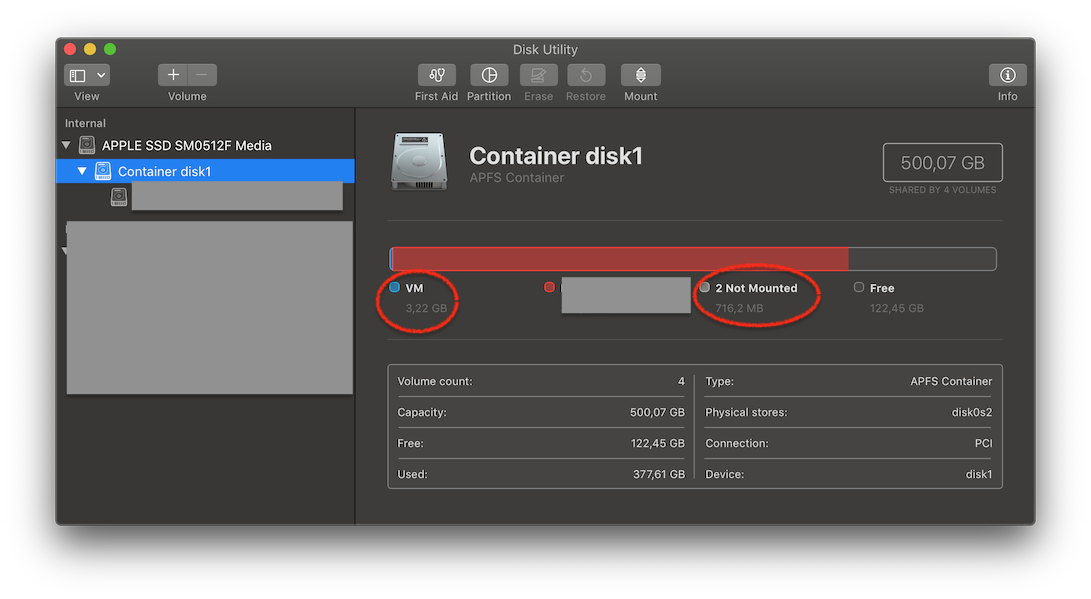The height and width of the screenshot is (599, 1091).
Task: Mount the unmounted volume via Mount icon
Action: 640,75
